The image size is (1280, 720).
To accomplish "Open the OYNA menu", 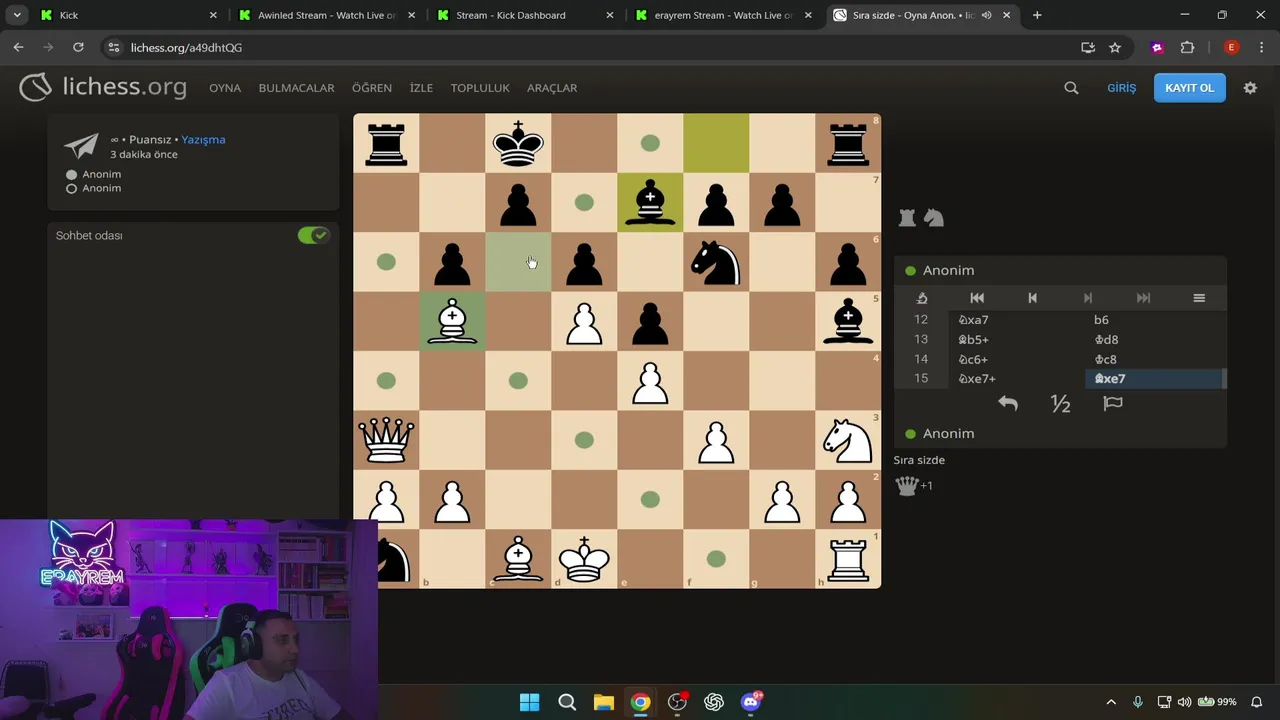I will point(225,88).
